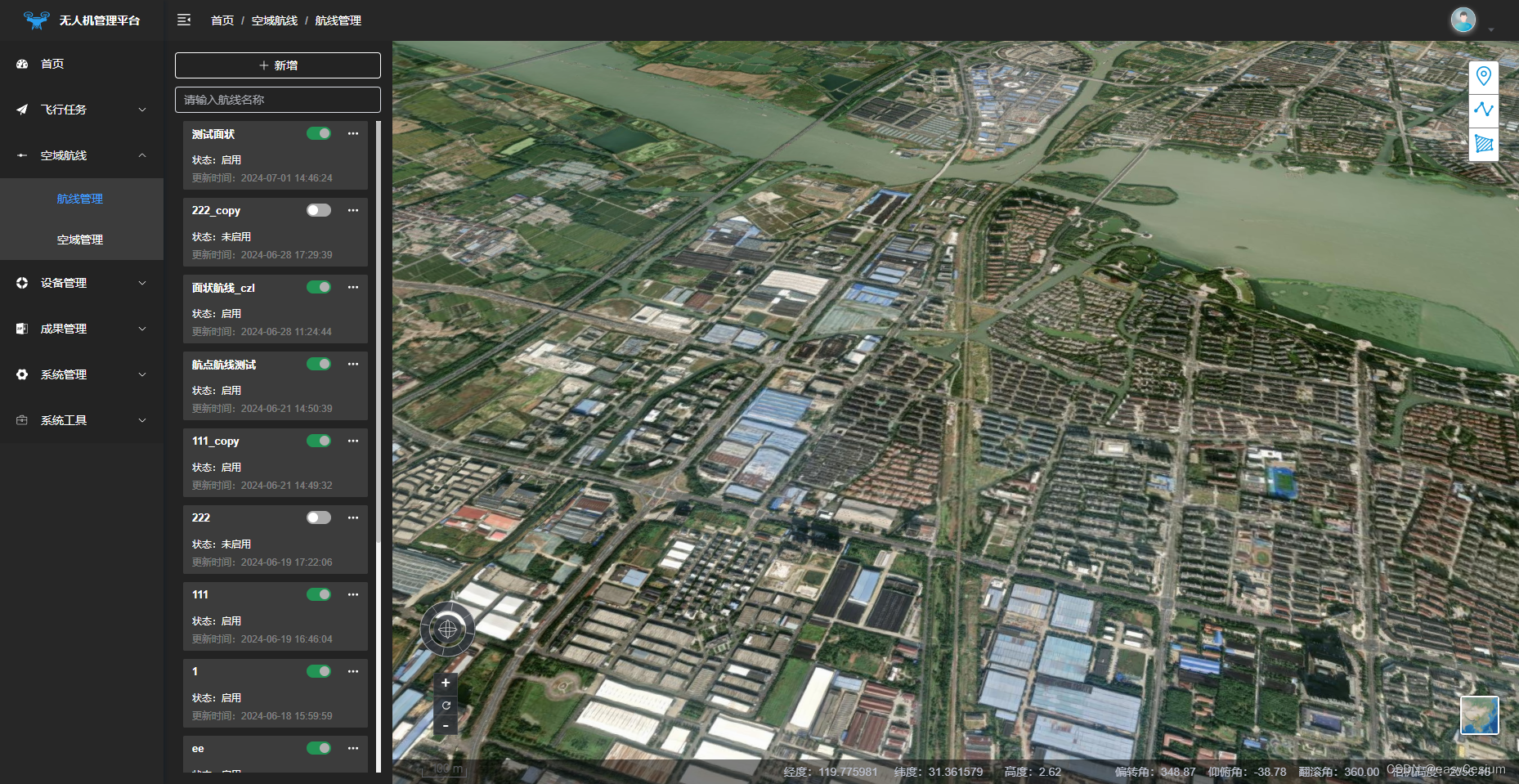The image size is (1519, 784).
Task: Open more options for 222_copy route
Action: (x=353, y=210)
